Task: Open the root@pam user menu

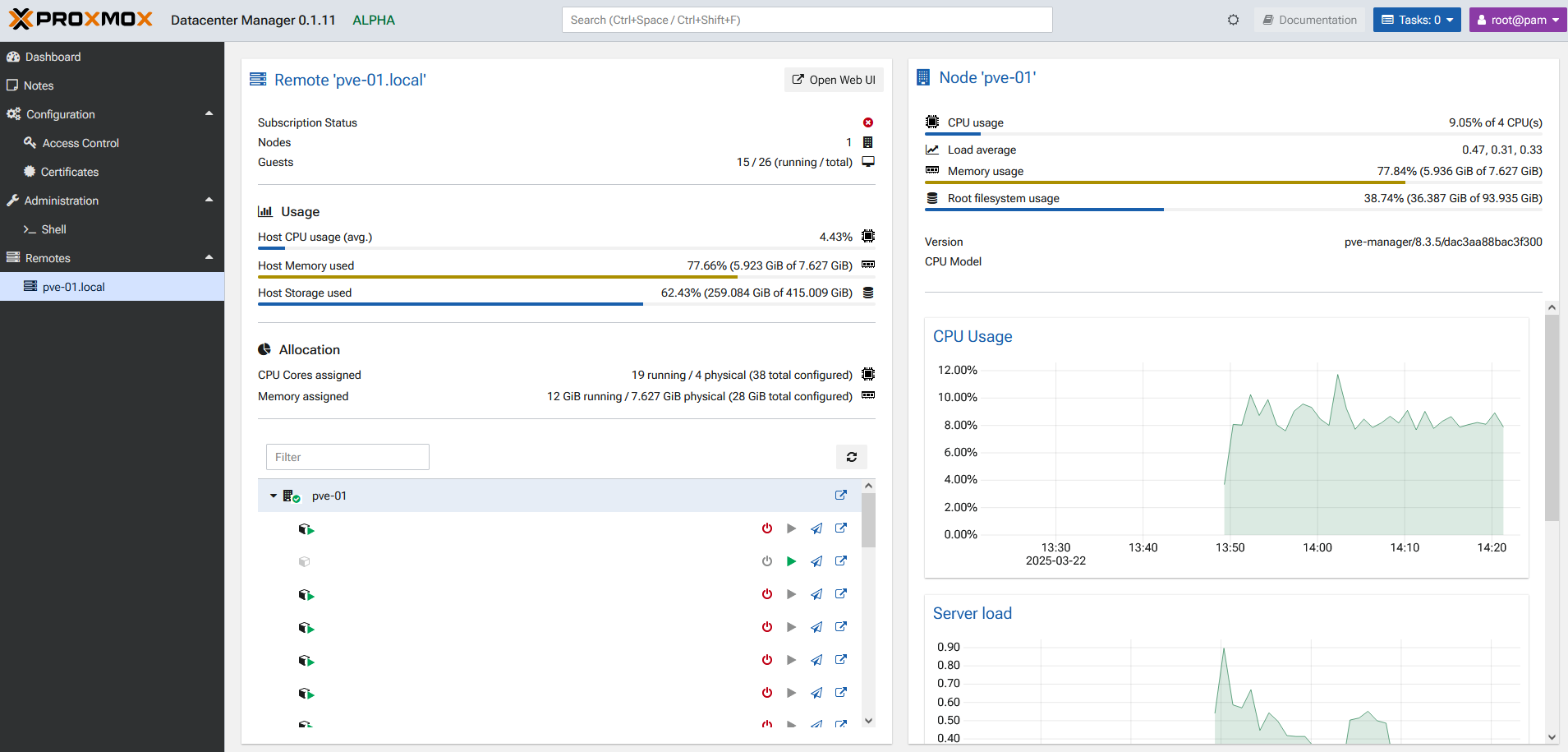Action: point(1518,20)
